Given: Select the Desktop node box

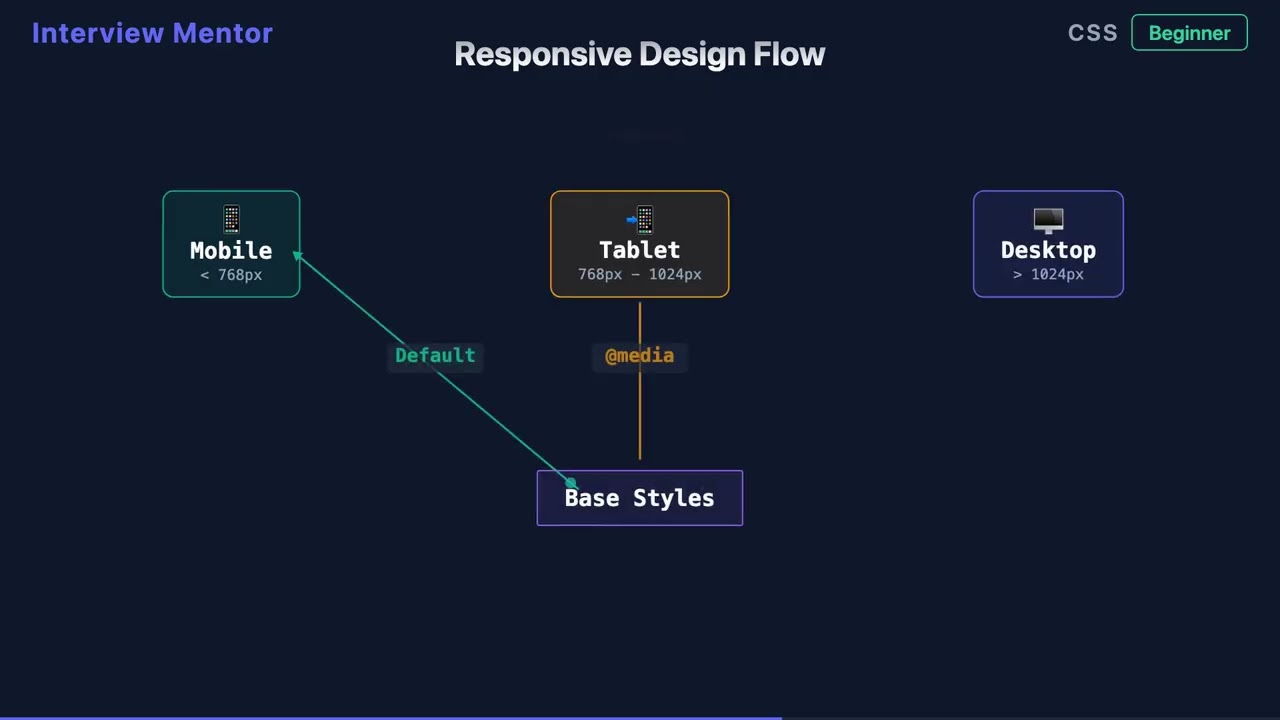Looking at the screenshot, I should (x=1048, y=244).
